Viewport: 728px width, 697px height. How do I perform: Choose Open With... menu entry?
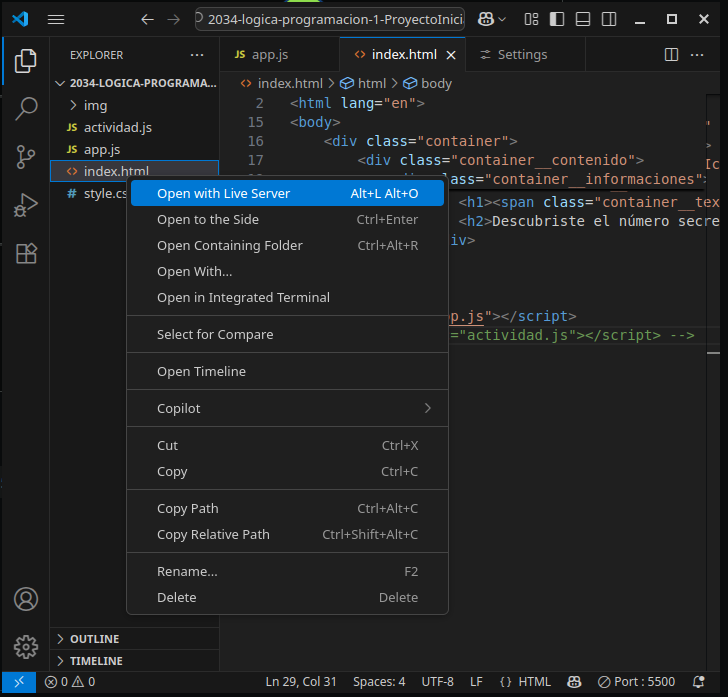tap(287, 271)
